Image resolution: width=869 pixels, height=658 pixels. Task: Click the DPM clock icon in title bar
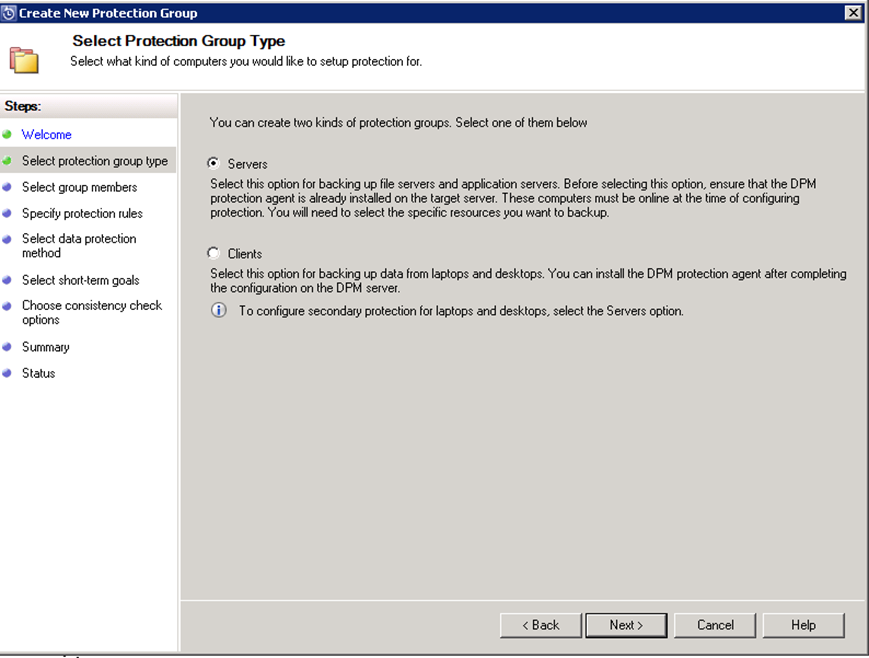tap(9, 13)
